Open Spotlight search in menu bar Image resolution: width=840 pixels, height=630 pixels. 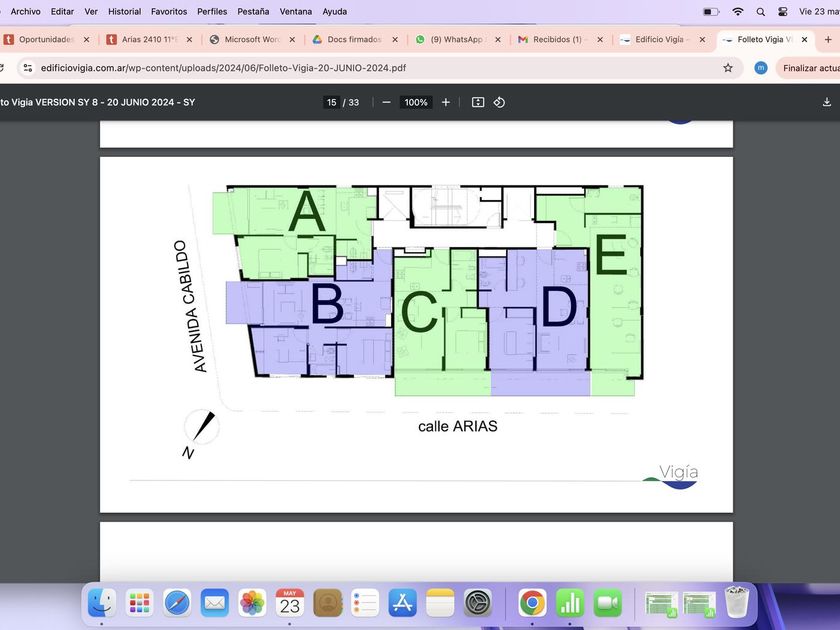pyautogui.click(x=761, y=11)
